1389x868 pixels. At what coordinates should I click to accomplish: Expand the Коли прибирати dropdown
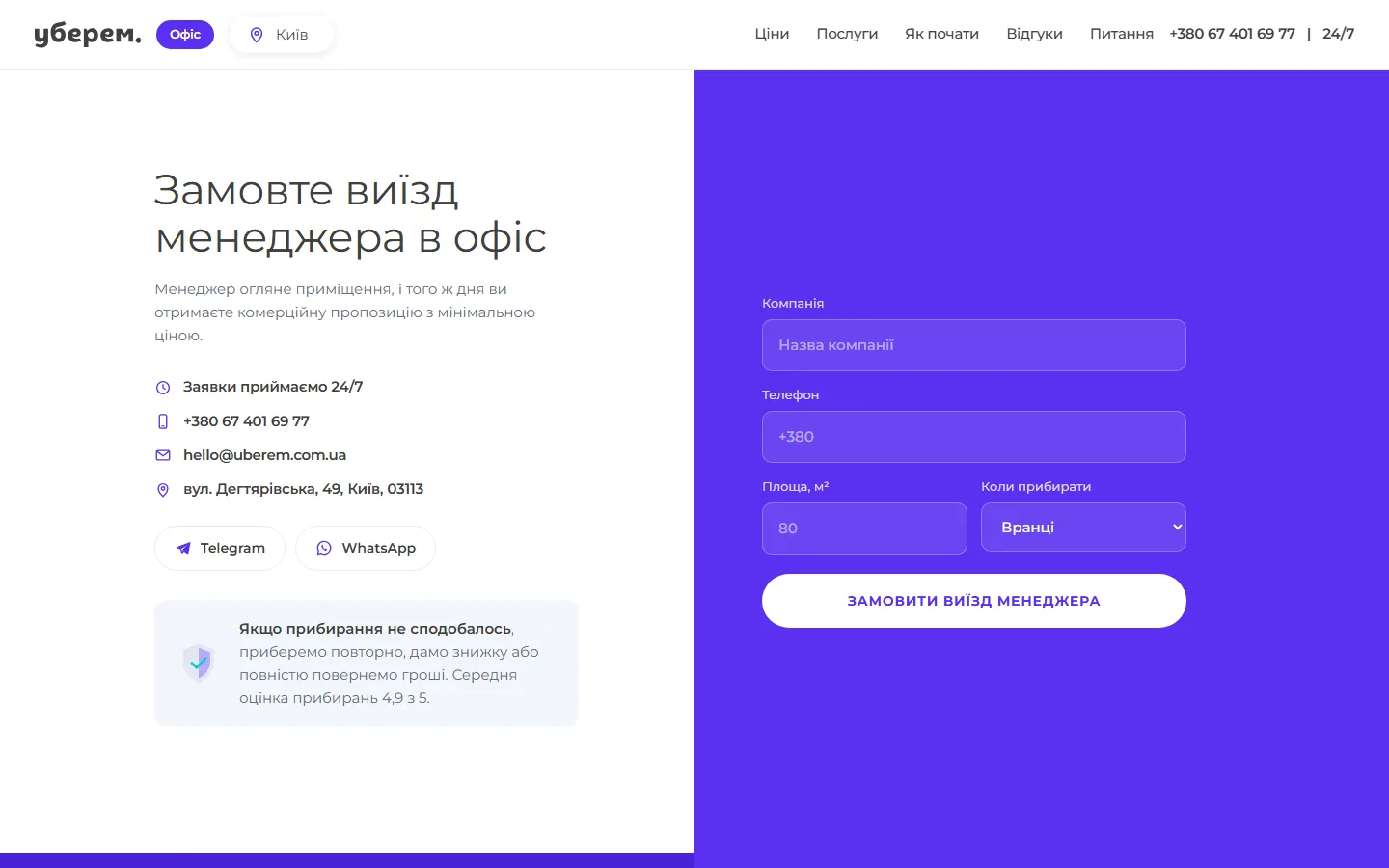[x=1083, y=528]
